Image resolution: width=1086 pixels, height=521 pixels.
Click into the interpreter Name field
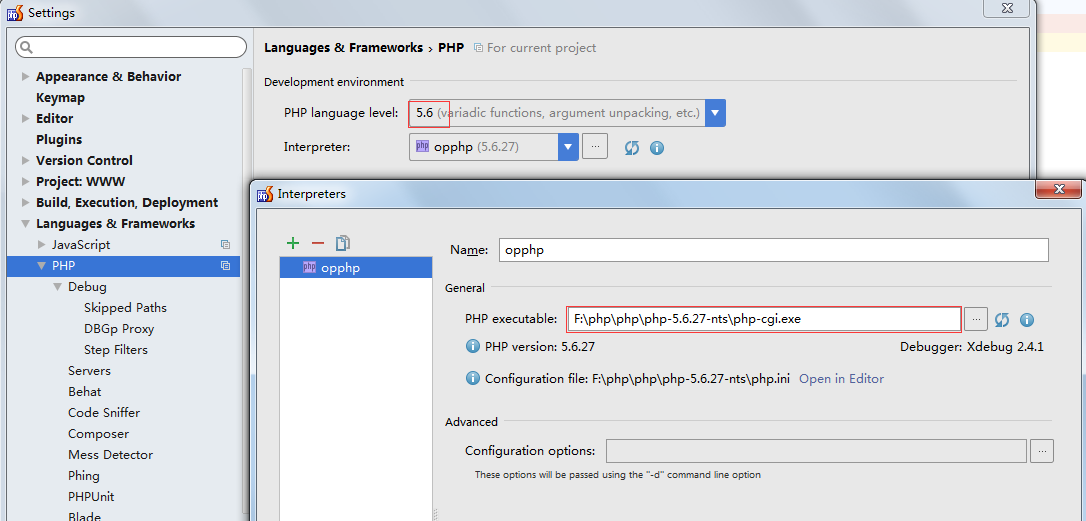click(774, 250)
